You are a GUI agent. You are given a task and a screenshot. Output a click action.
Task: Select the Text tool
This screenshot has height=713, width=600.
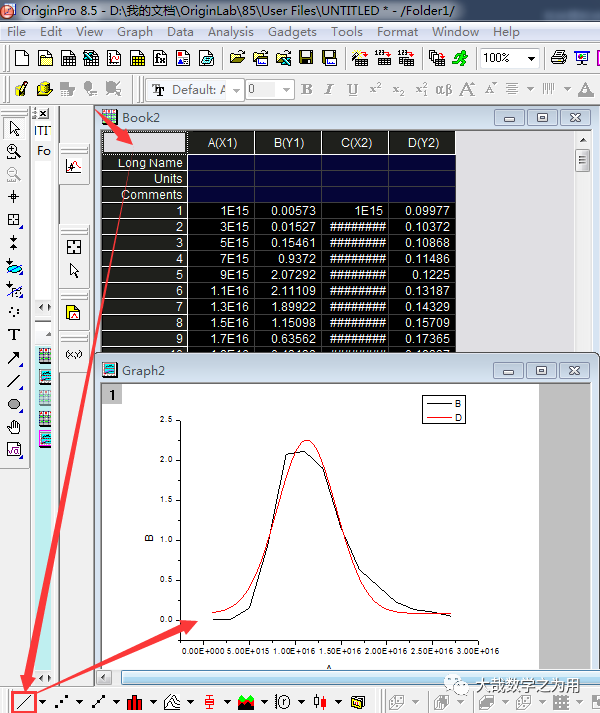(x=14, y=334)
